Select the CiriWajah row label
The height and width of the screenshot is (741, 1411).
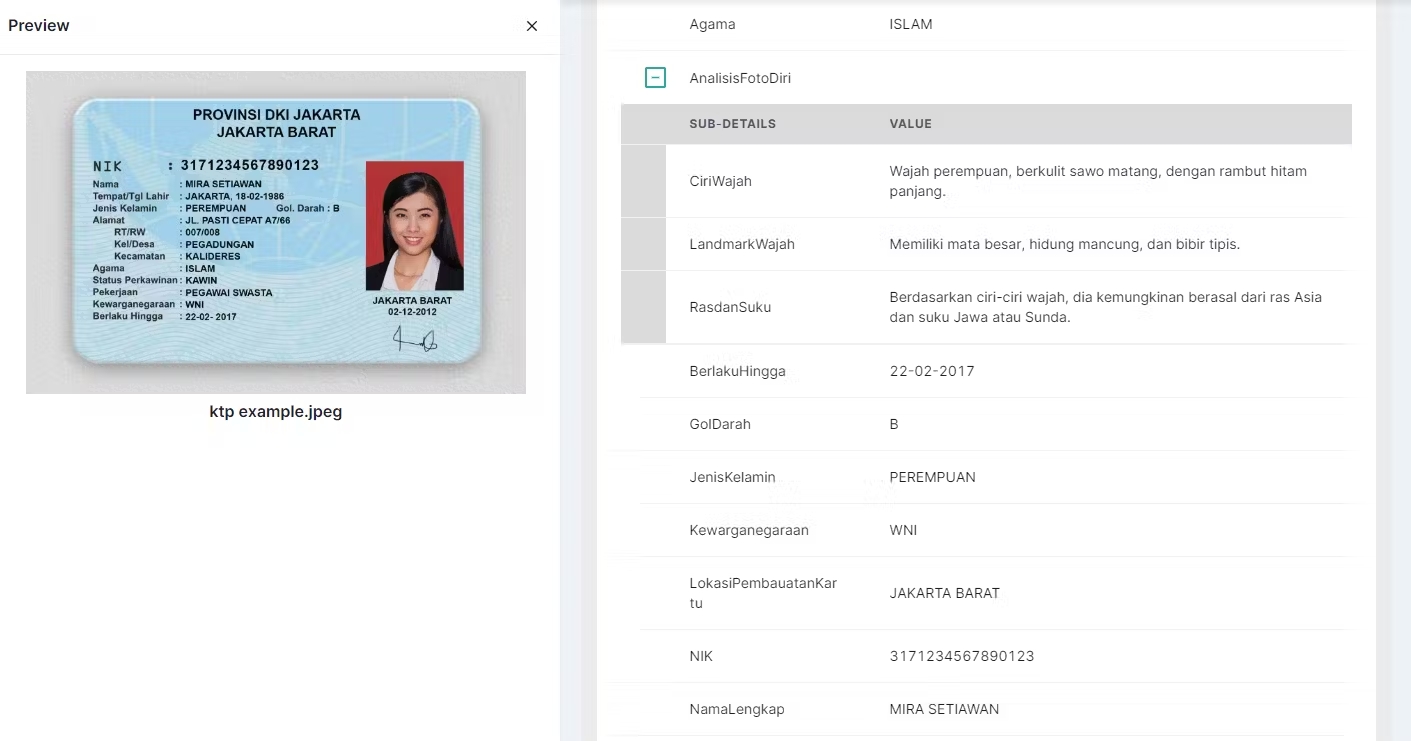click(x=720, y=181)
